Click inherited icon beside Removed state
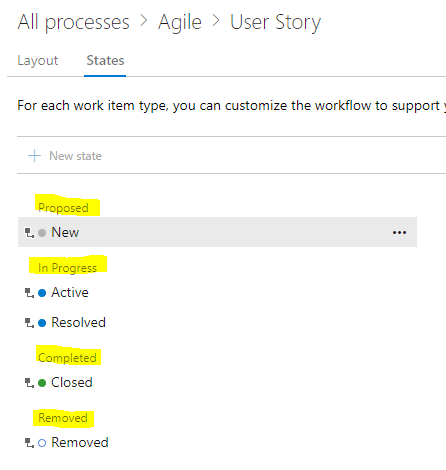446x470 pixels. 29,443
